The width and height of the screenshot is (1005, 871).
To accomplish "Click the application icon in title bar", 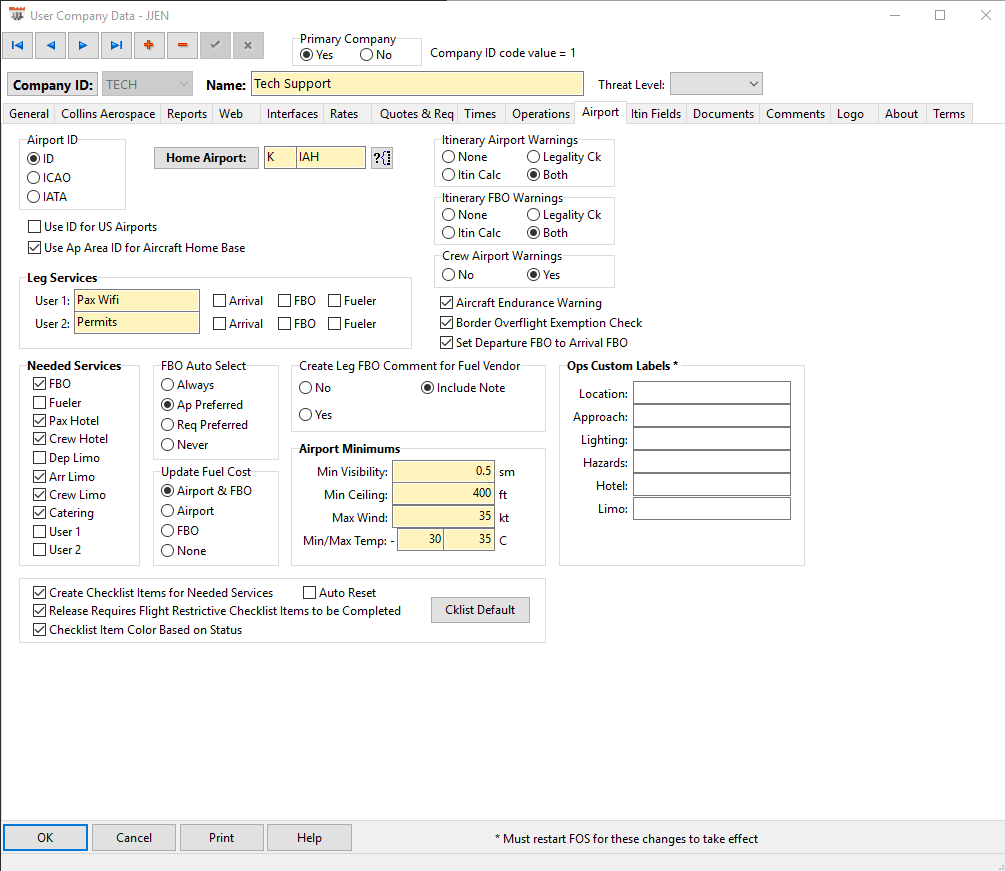I will pyautogui.click(x=17, y=15).
